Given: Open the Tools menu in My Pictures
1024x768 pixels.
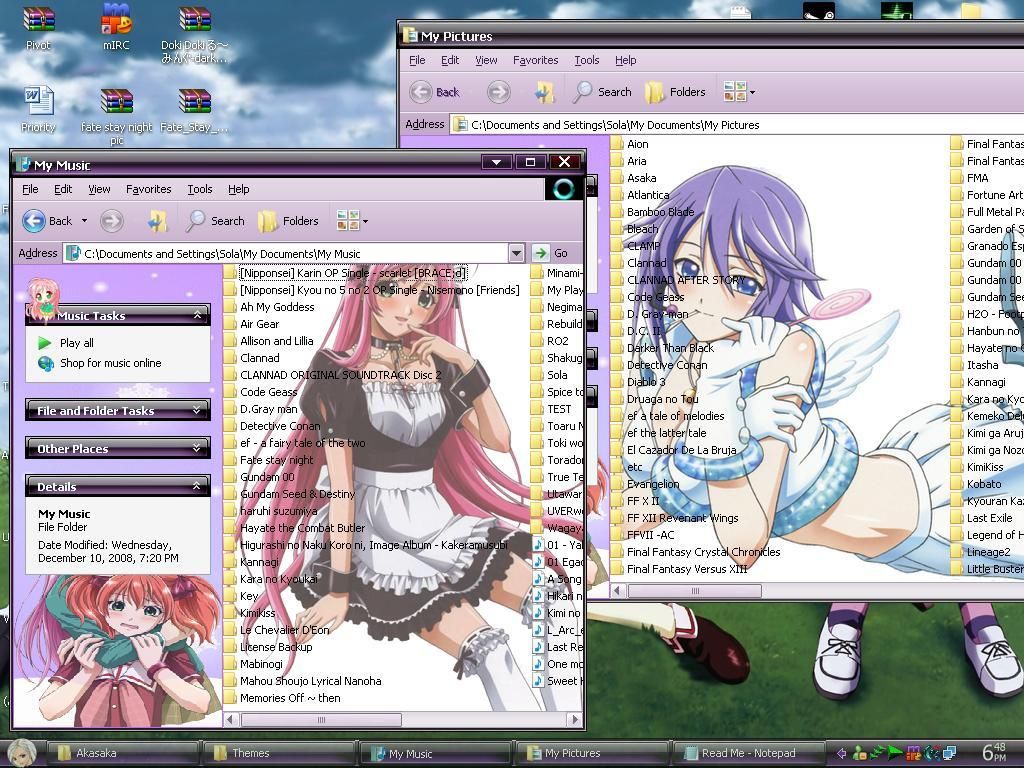Looking at the screenshot, I should coord(586,60).
